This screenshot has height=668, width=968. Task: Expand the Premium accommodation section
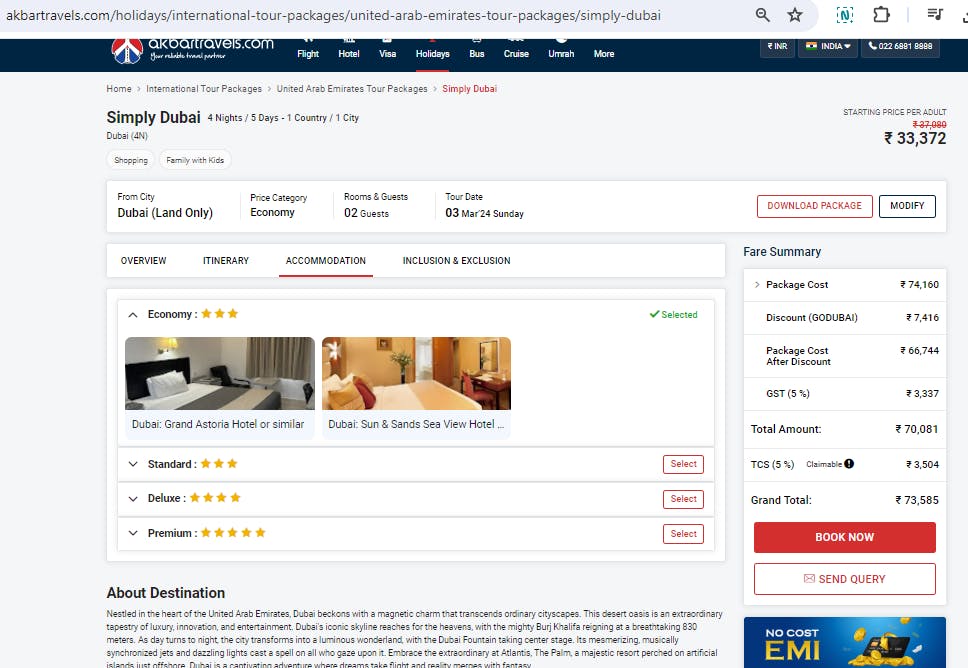coord(133,533)
